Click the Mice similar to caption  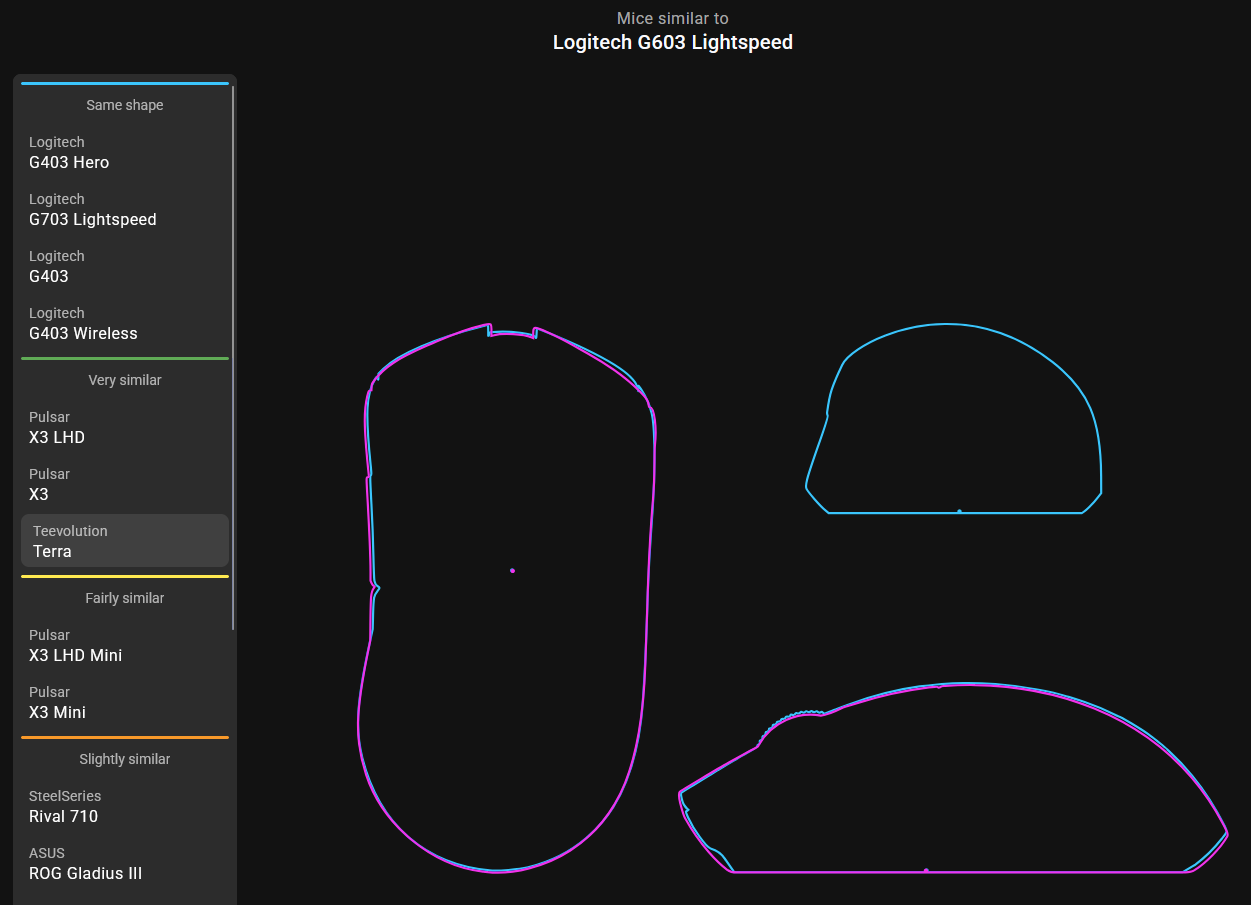point(673,19)
